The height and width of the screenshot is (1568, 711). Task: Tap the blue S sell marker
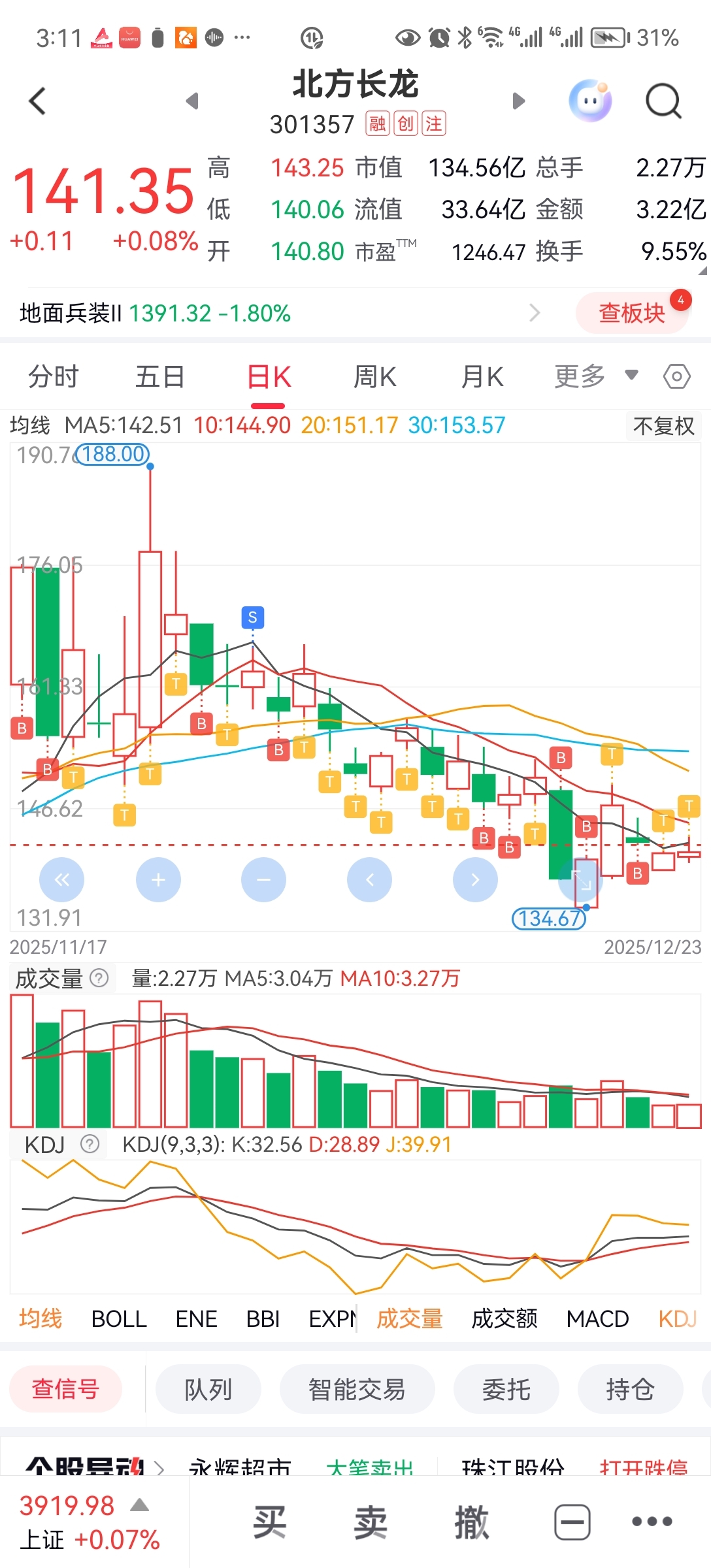tap(253, 617)
